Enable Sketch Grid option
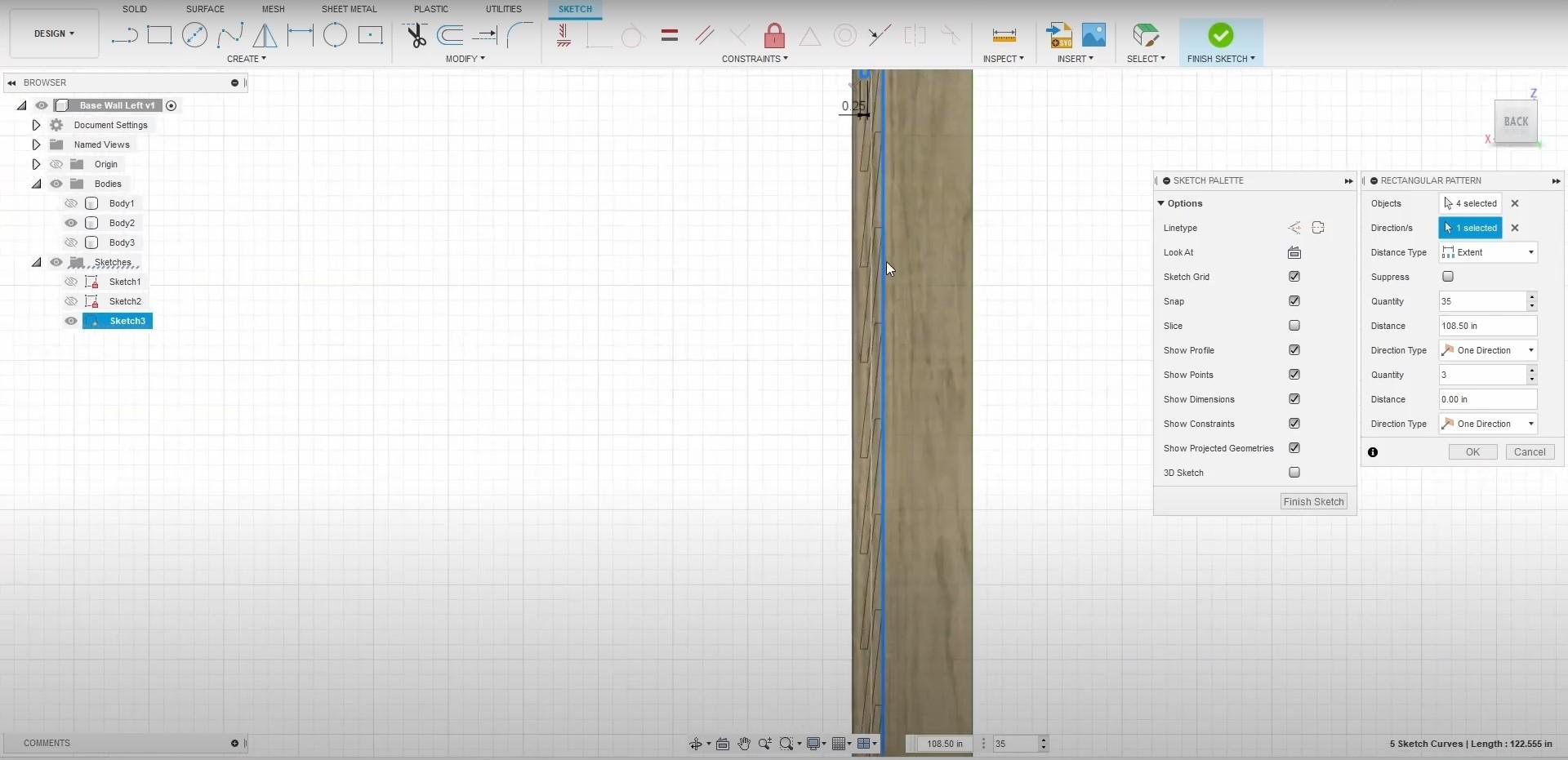This screenshot has height=760, width=1568. click(x=1294, y=277)
